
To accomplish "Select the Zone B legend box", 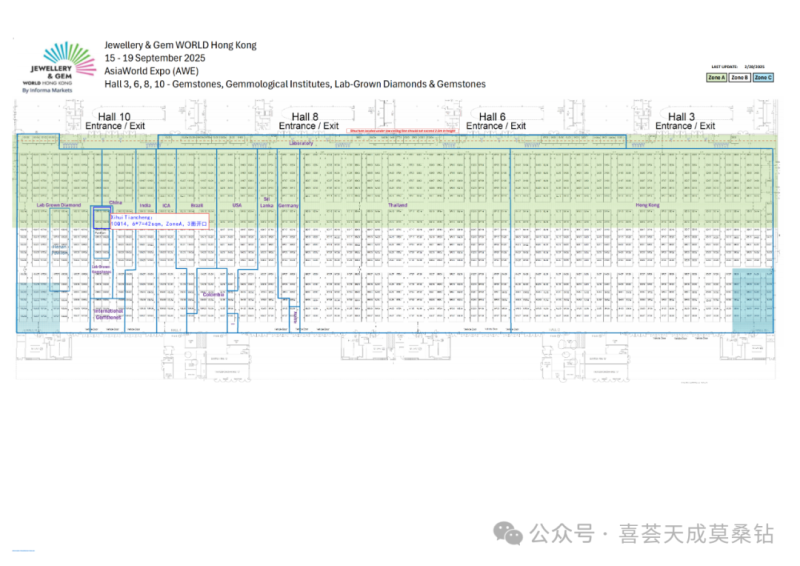I will (740, 78).
